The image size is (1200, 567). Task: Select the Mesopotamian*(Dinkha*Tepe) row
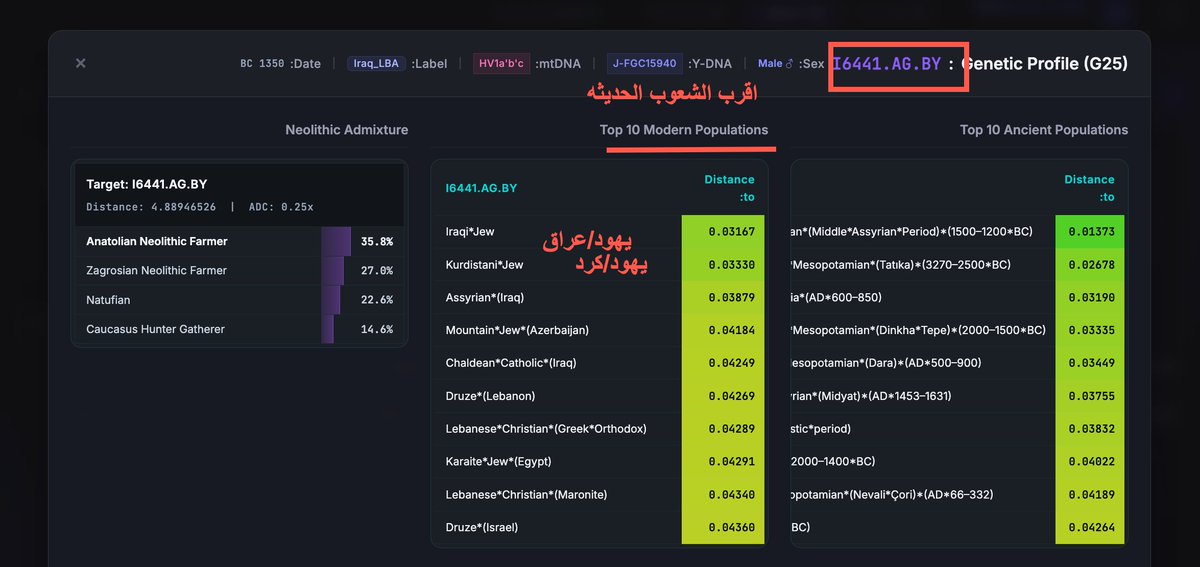pos(958,330)
